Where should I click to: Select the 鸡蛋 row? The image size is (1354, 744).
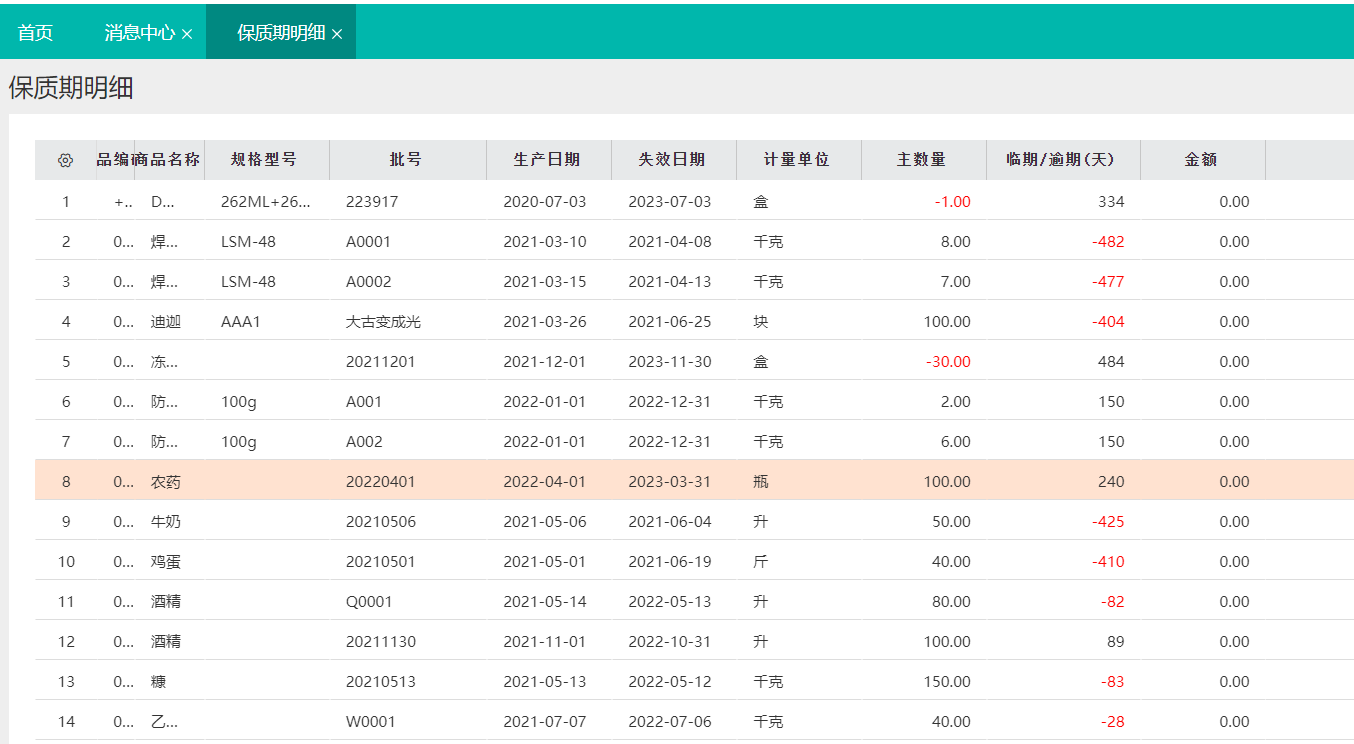(694, 561)
